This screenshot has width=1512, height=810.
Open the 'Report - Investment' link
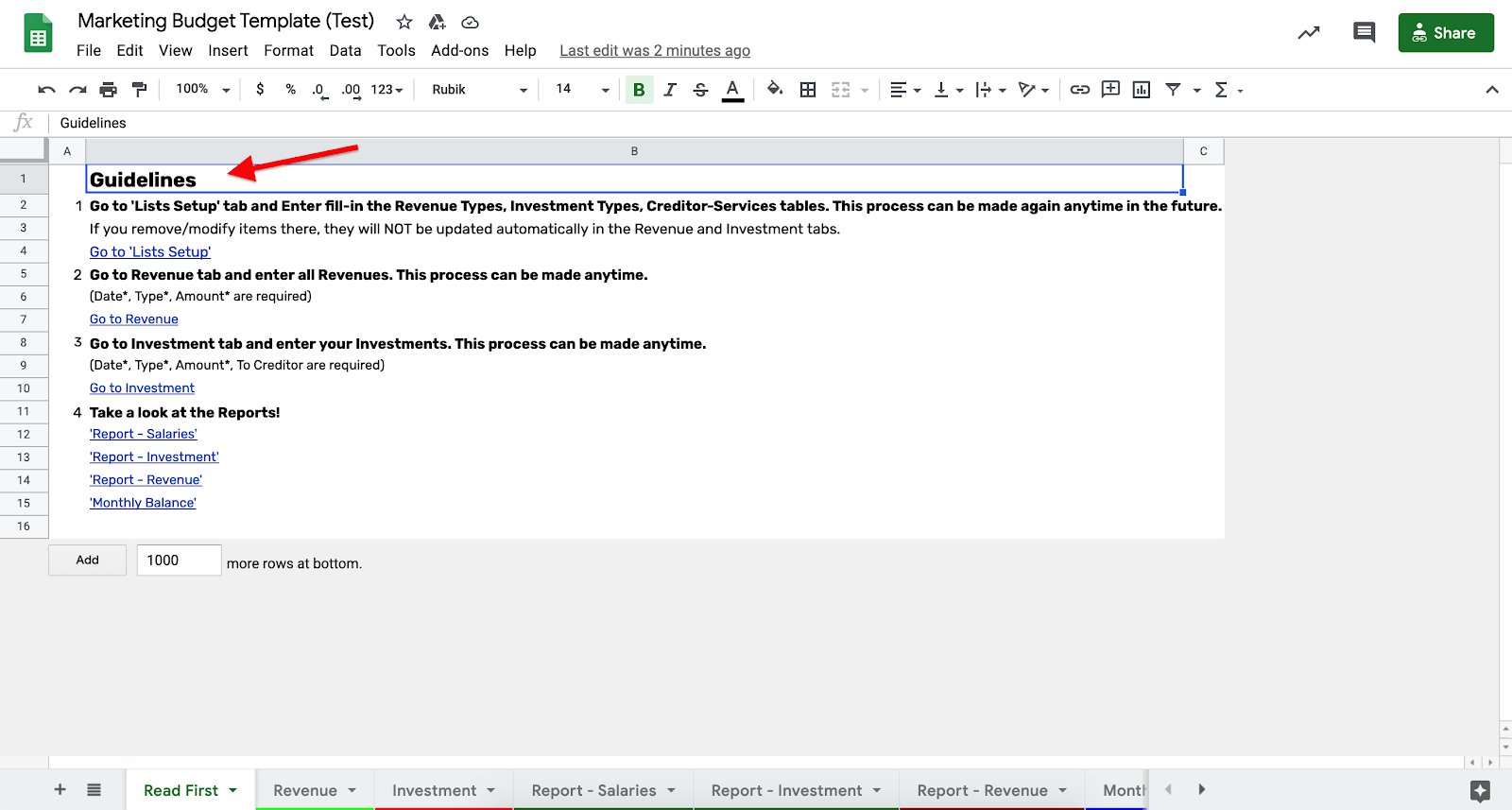(x=154, y=457)
